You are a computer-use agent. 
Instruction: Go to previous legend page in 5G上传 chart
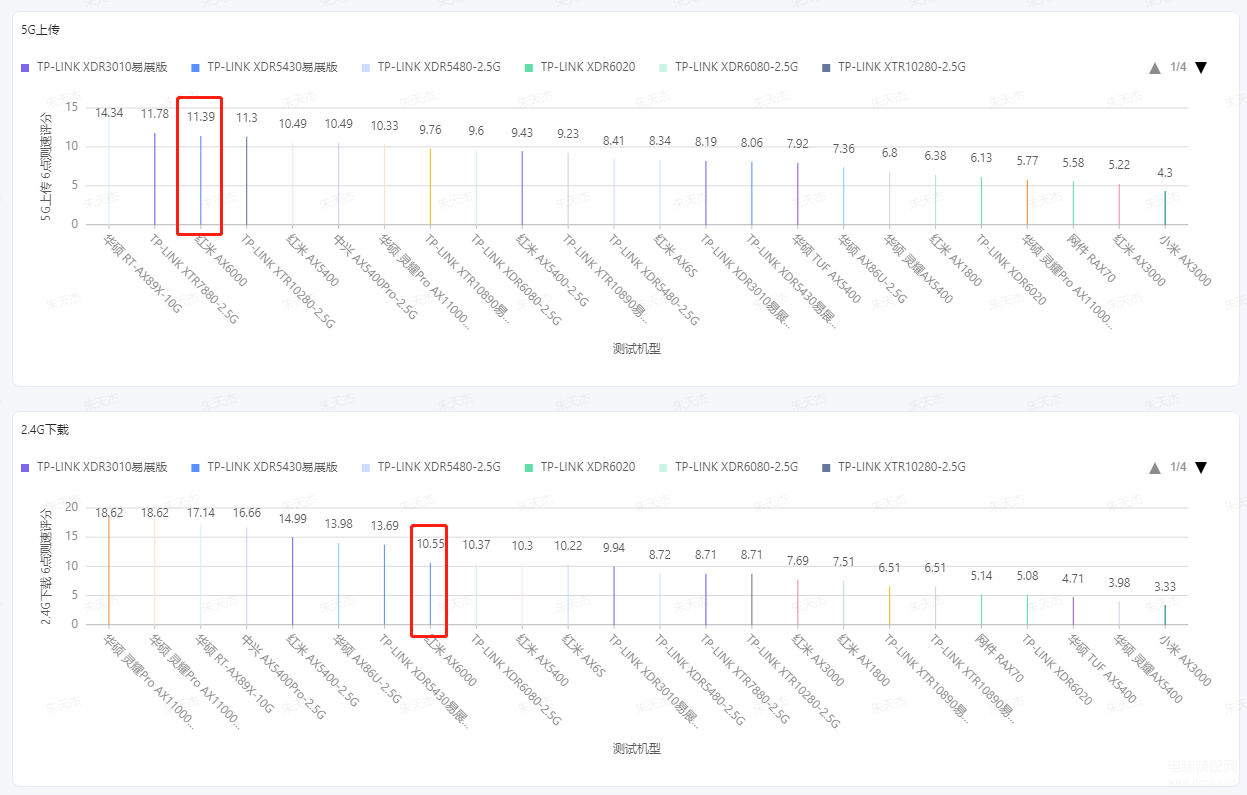[x=1155, y=68]
